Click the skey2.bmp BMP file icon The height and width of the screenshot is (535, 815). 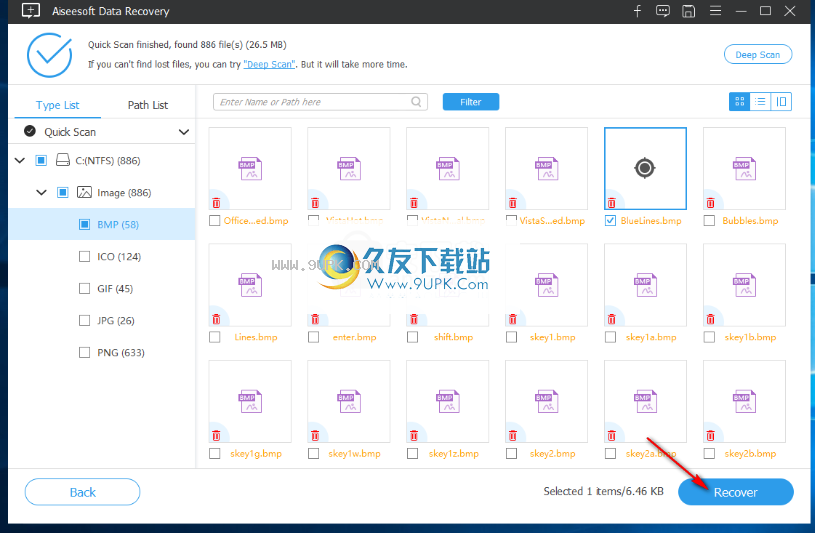click(546, 401)
